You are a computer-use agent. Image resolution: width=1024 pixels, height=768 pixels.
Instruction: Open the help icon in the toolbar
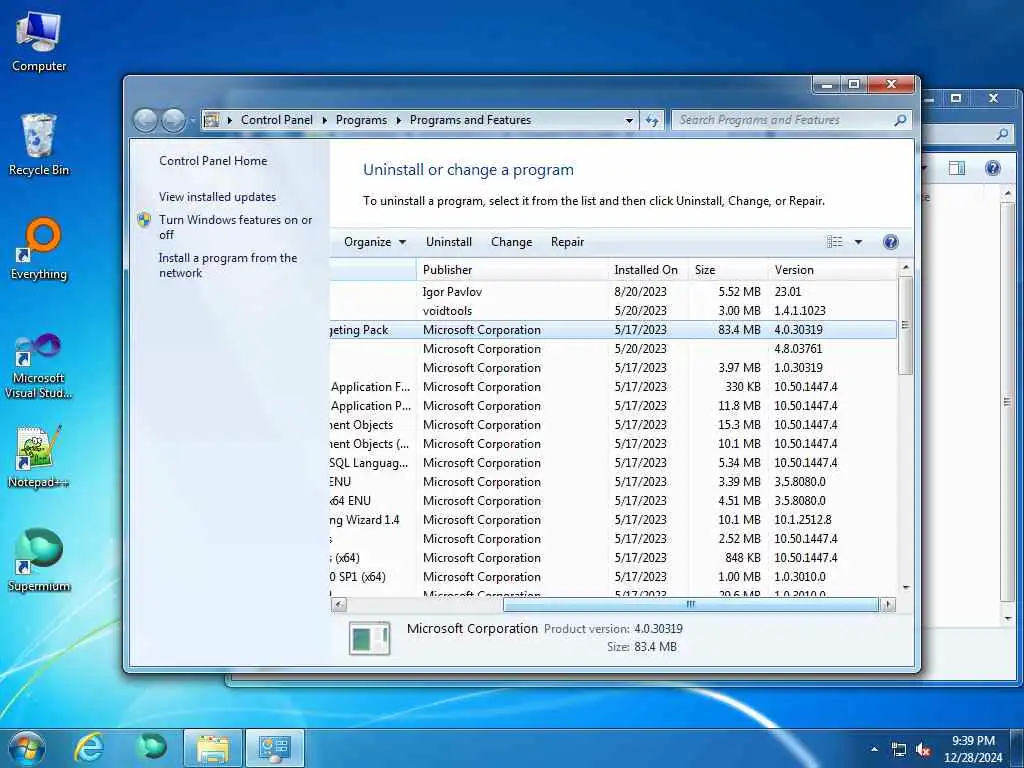pyautogui.click(x=890, y=242)
